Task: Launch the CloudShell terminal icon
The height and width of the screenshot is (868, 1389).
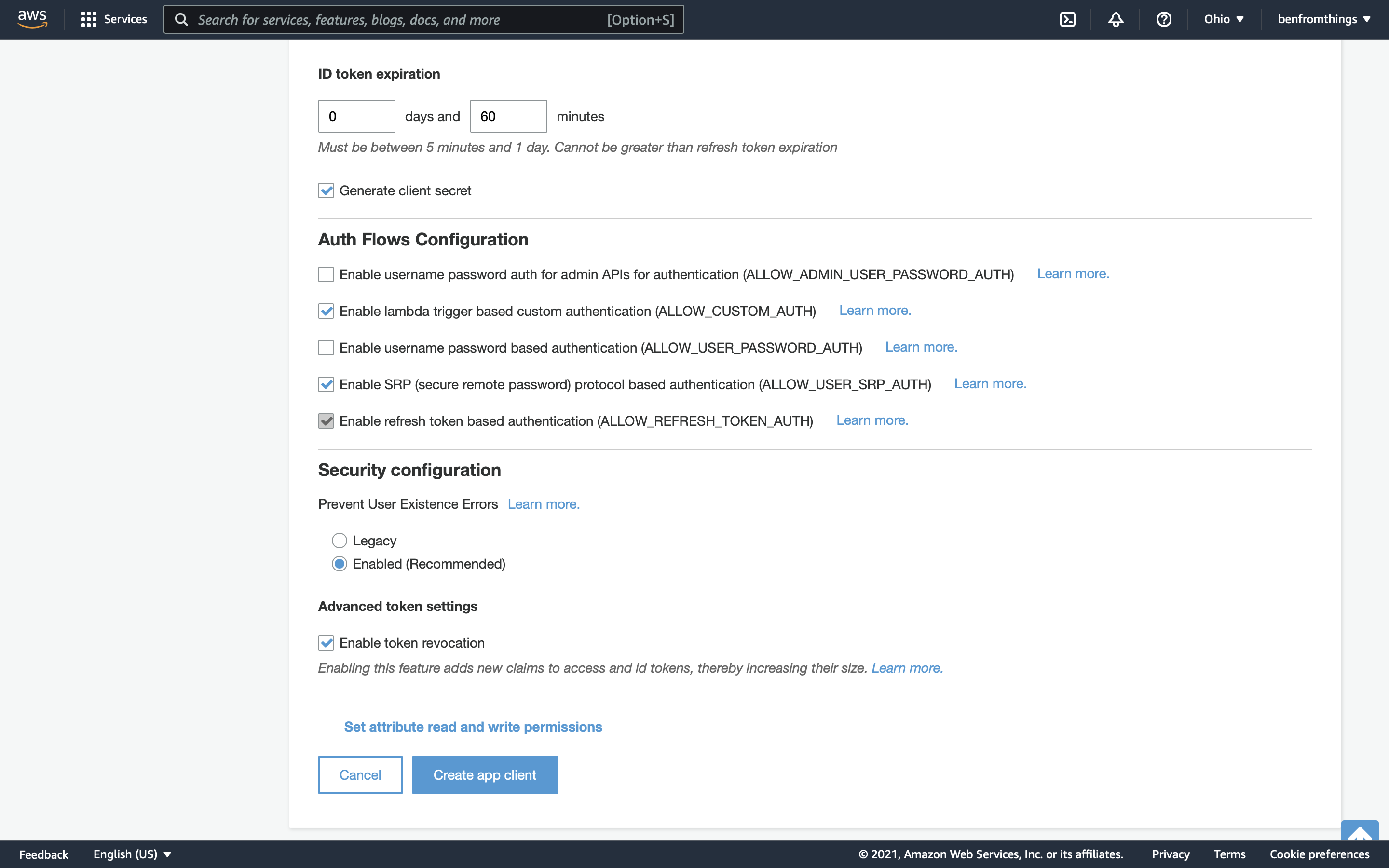Action: point(1067,19)
